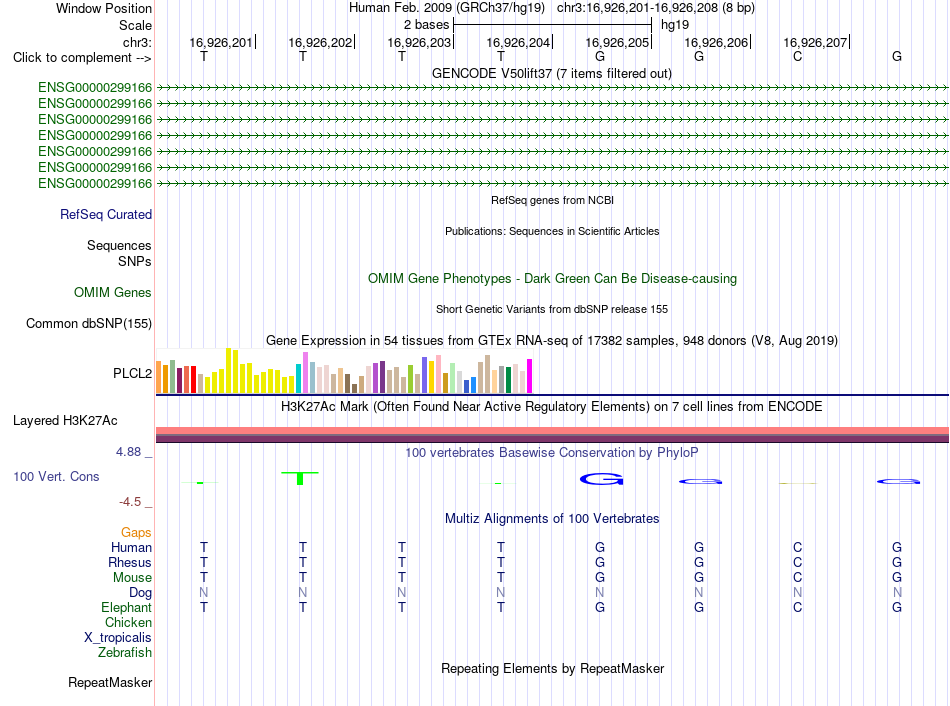Viewport: 950px width, 706px height.
Task: Click coordinate label 16,926,207
Action: pos(815,42)
